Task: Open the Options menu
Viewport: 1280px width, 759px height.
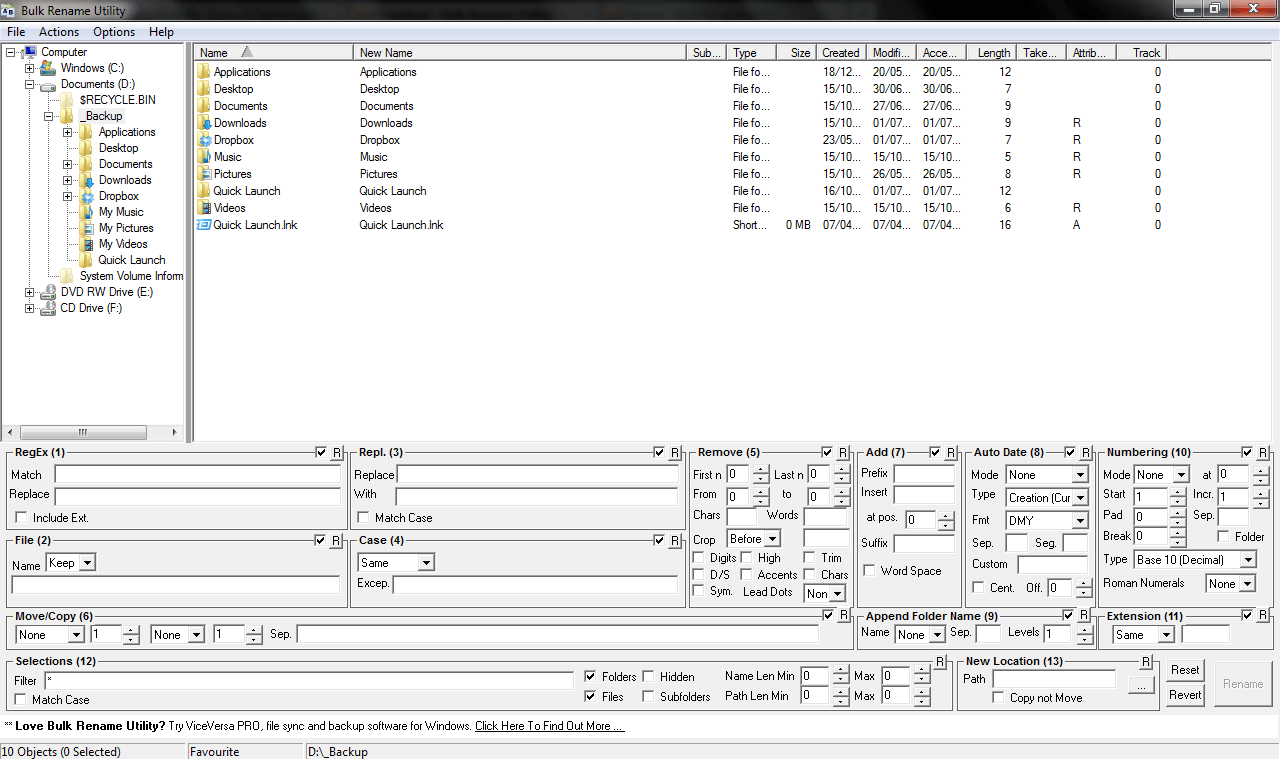Action: (114, 32)
